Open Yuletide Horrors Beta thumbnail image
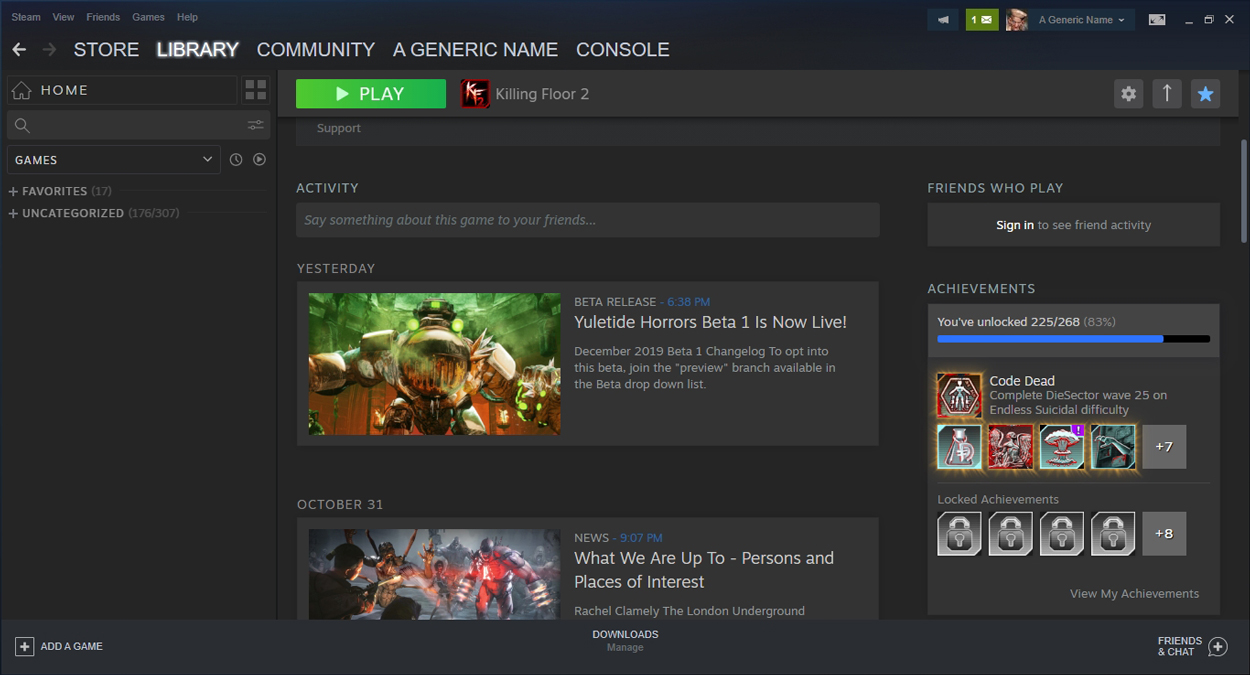The image size is (1250, 675). (x=434, y=364)
